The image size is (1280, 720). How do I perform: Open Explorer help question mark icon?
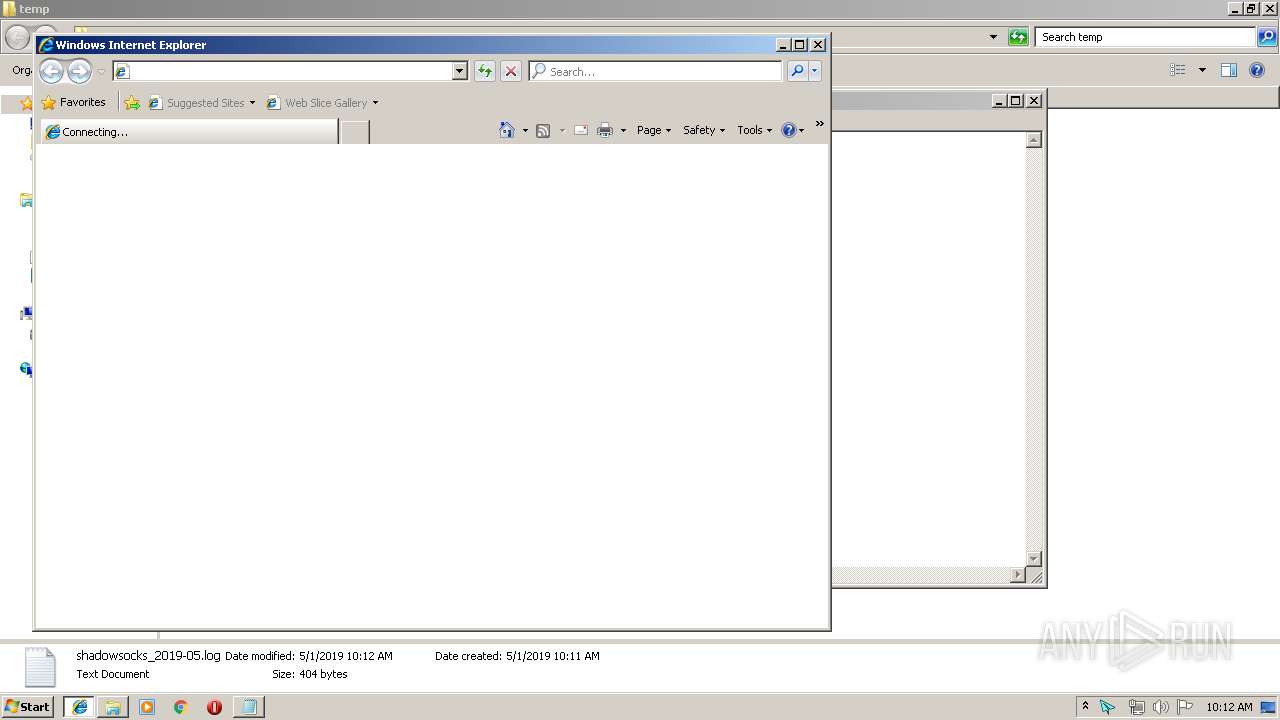[1257, 70]
